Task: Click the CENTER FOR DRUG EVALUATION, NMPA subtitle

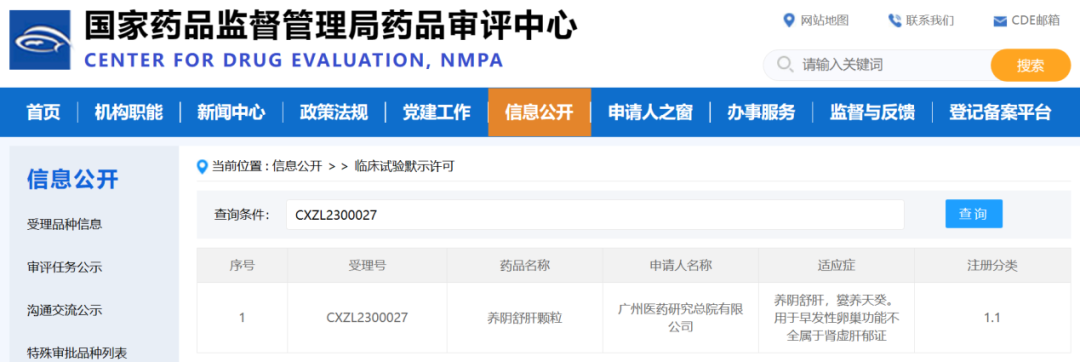Action: 294,61
